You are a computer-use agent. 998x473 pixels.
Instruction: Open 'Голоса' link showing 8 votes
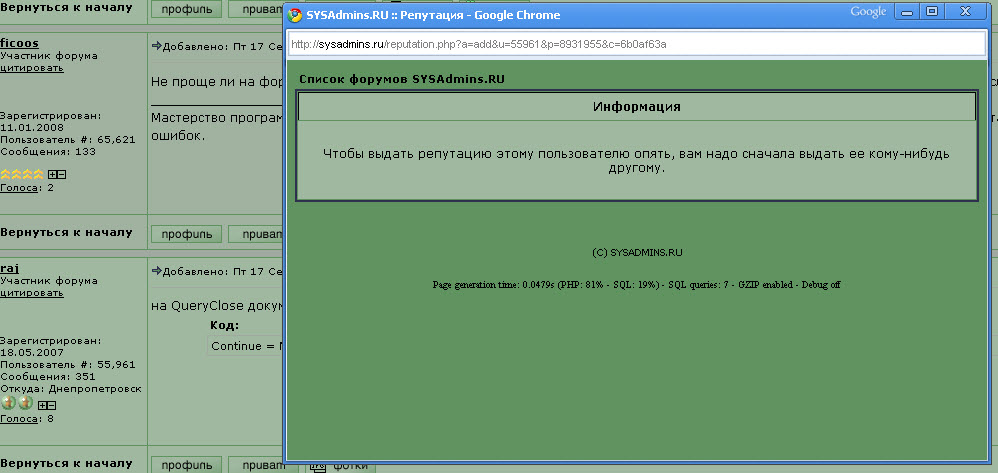tap(19, 419)
